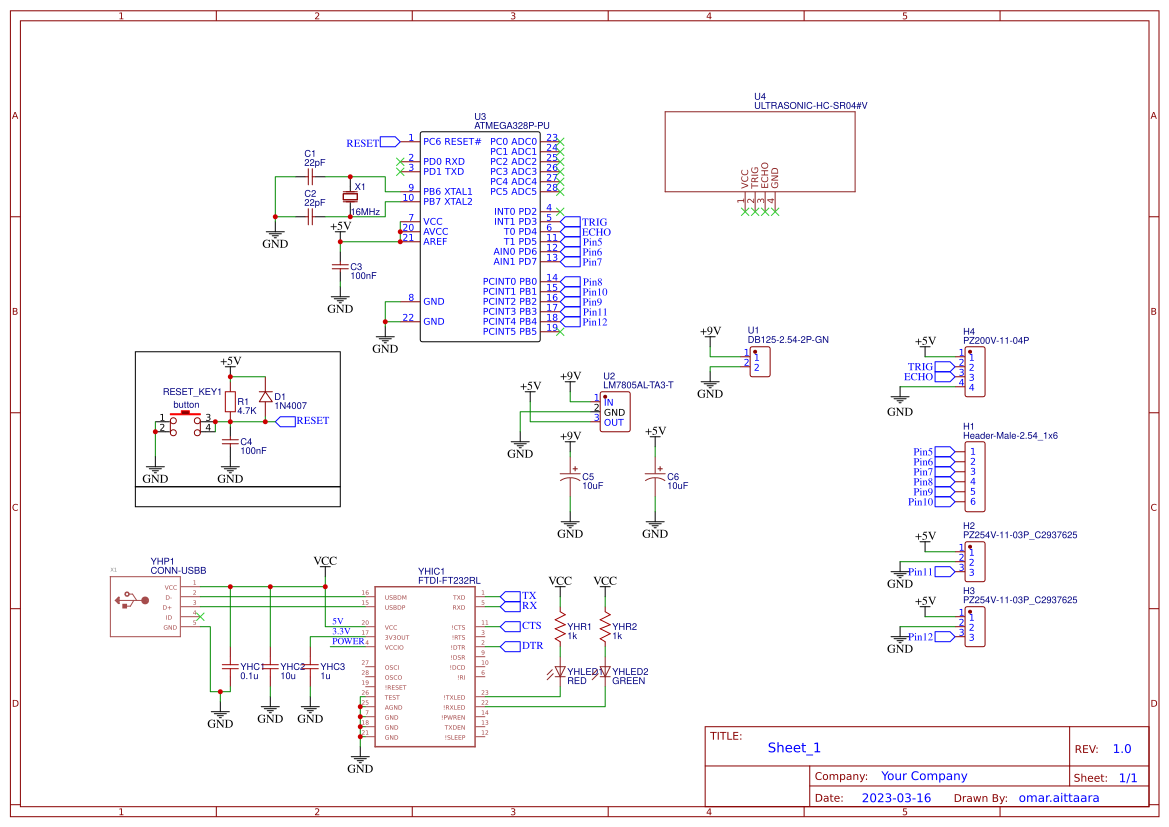Select the YHR1 1k resistor symbol
1169x827 pixels.
[560, 627]
